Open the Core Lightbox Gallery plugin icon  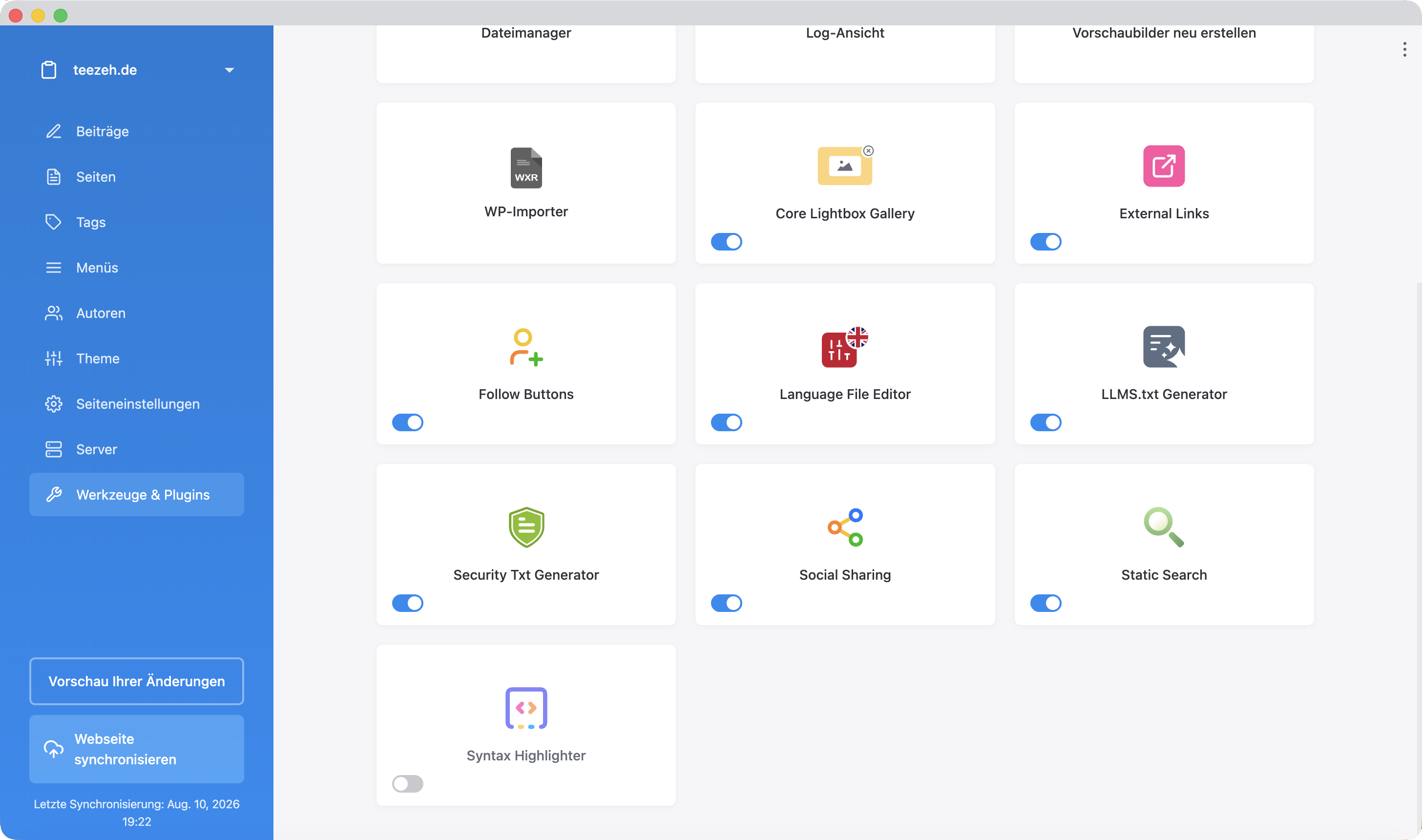[845, 165]
